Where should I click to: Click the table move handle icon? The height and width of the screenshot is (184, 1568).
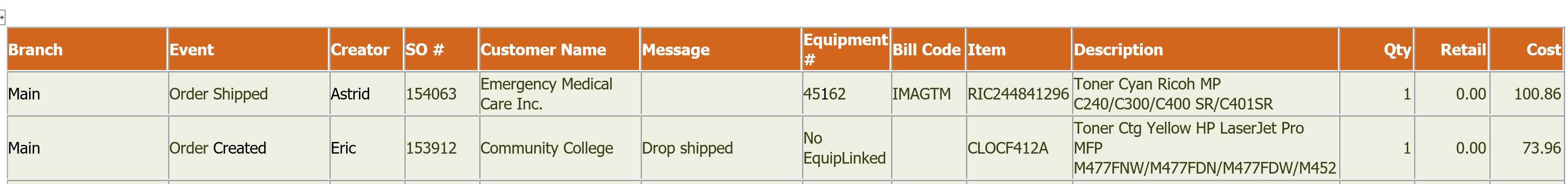click(2, 17)
